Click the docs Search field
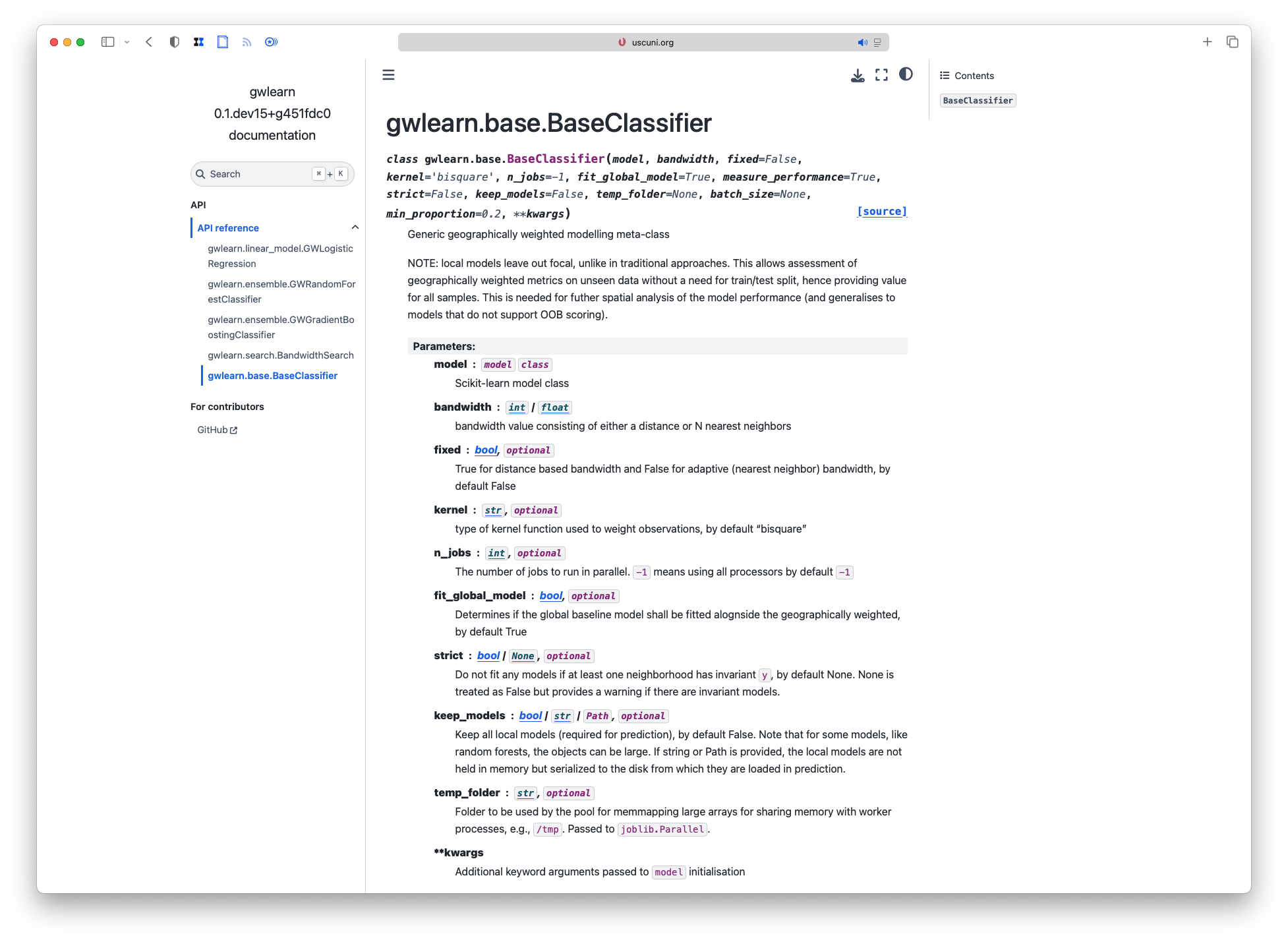Screen dimensions: 1288x942 260,174
